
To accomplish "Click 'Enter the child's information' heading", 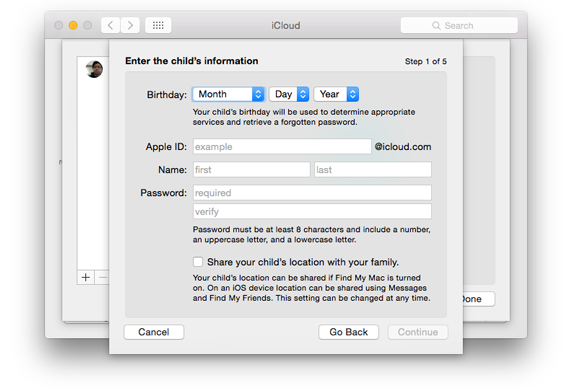I will click(x=192, y=61).
